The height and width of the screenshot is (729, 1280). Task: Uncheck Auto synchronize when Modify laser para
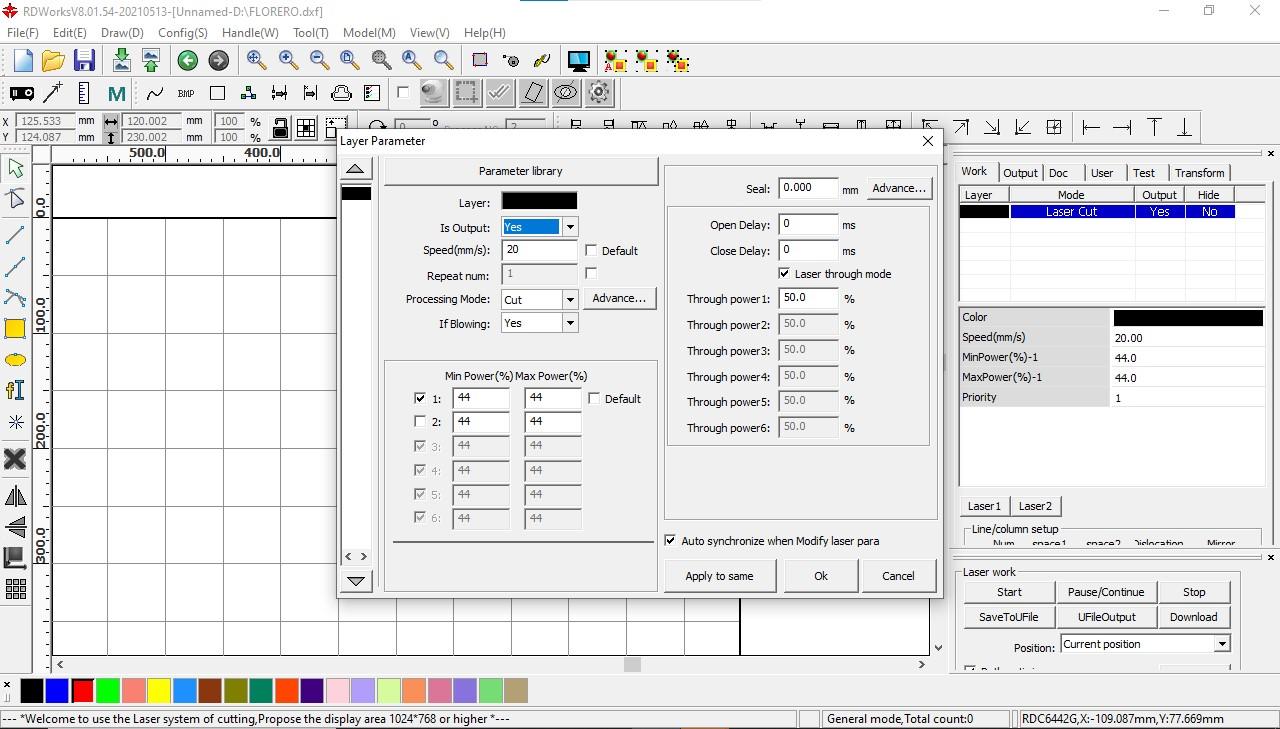(x=670, y=541)
